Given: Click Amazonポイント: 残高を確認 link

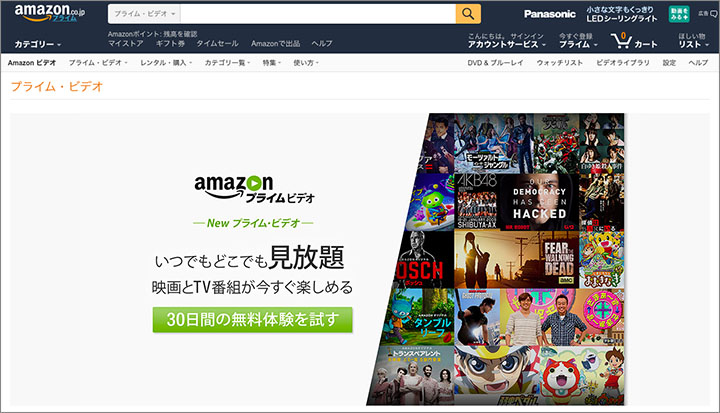Looking at the screenshot, I should 152,34.
